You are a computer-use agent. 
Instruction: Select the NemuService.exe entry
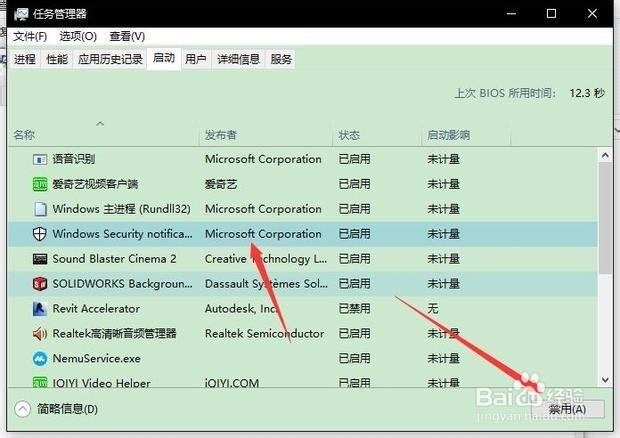(96, 359)
